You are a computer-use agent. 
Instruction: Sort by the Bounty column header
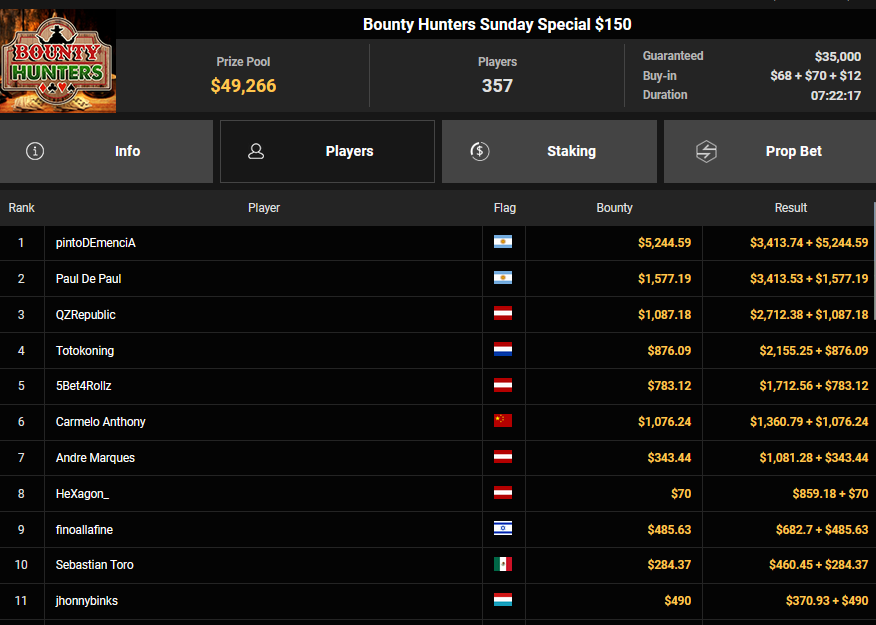(x=614, y=208)
